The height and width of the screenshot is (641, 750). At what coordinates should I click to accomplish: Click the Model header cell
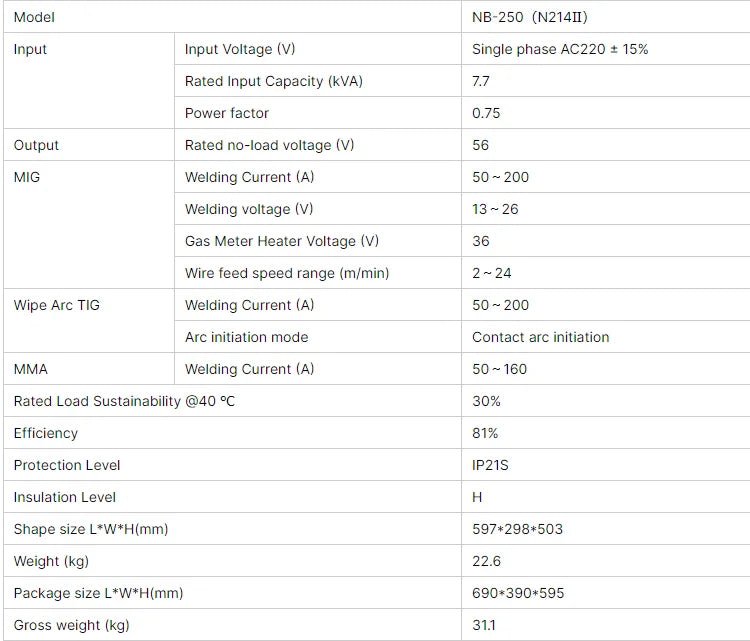pos(35,17)
